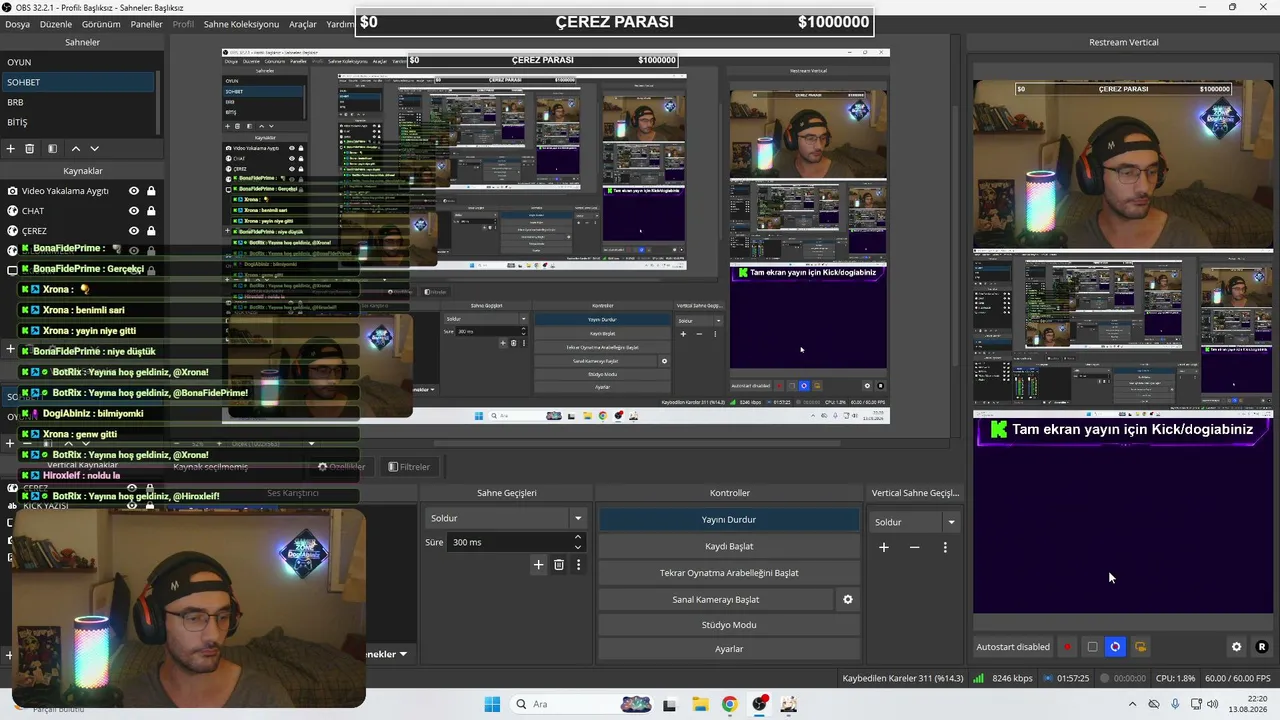Open File Explorer from the taskbar
The image size is (1280, 720).
(699, 704)
